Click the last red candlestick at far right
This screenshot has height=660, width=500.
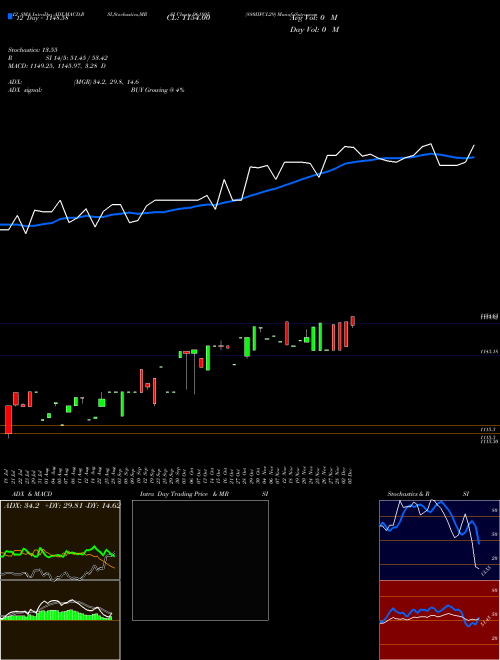(353, 321)
